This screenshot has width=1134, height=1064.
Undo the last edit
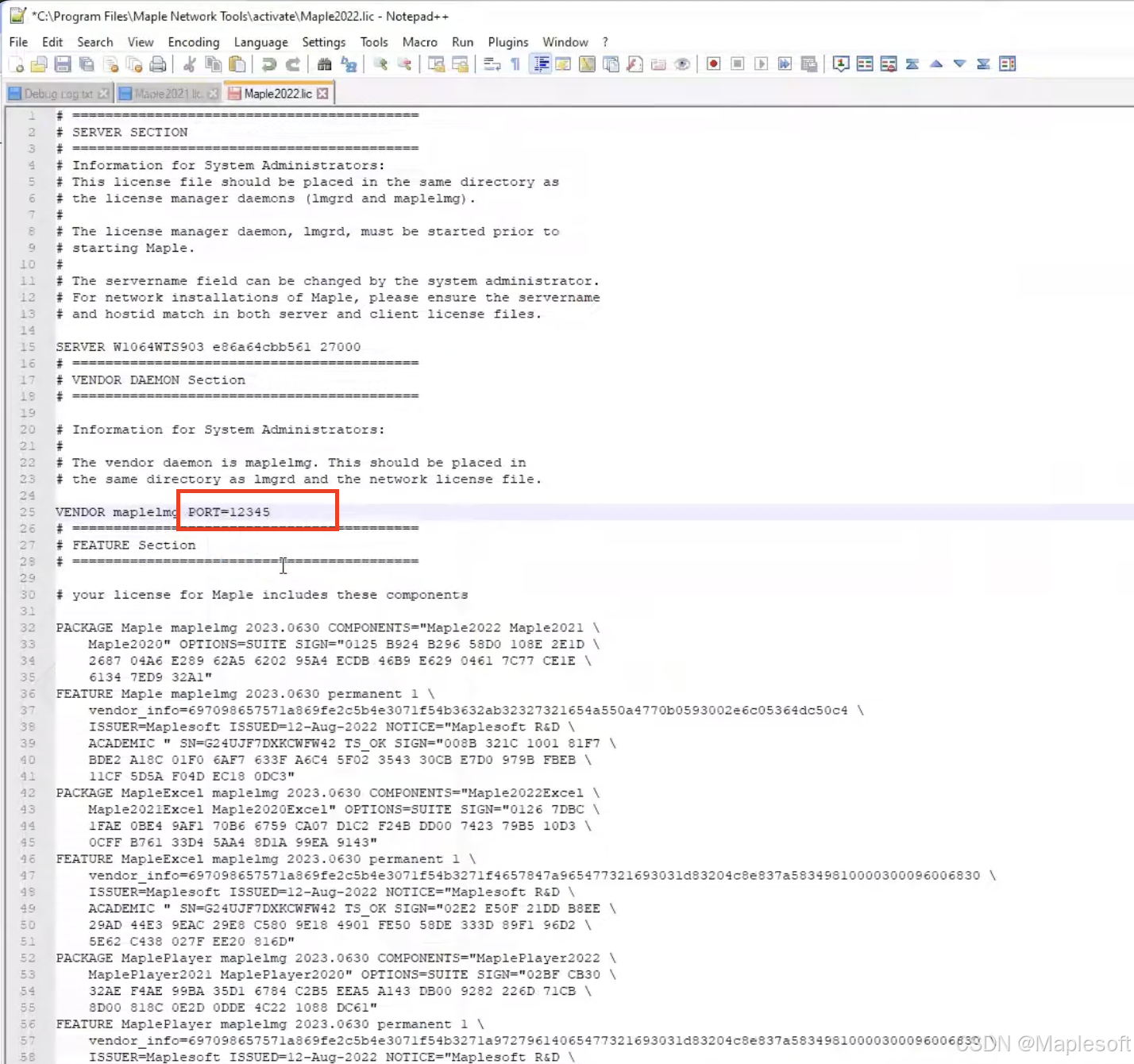point(269,64)
